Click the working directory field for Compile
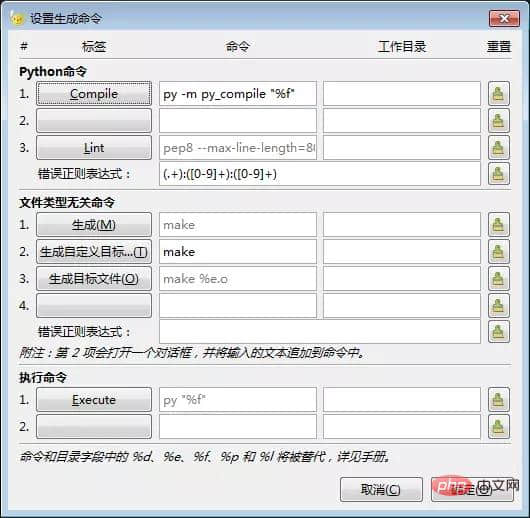Screen dimensions: 530x518 click(402, 94)
